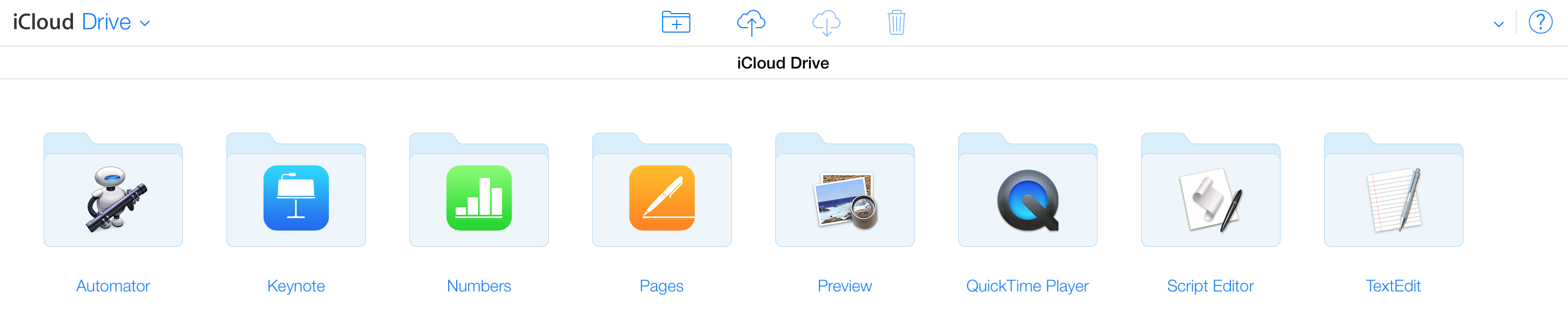
Task: Click the iCloud Drive location heading
Action: [783, 63]
